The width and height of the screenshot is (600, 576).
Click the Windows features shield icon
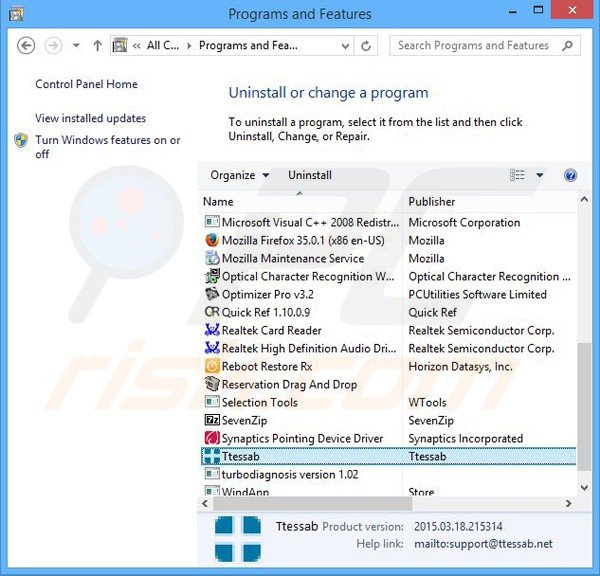pyautogui.click(x=21, y=140)
